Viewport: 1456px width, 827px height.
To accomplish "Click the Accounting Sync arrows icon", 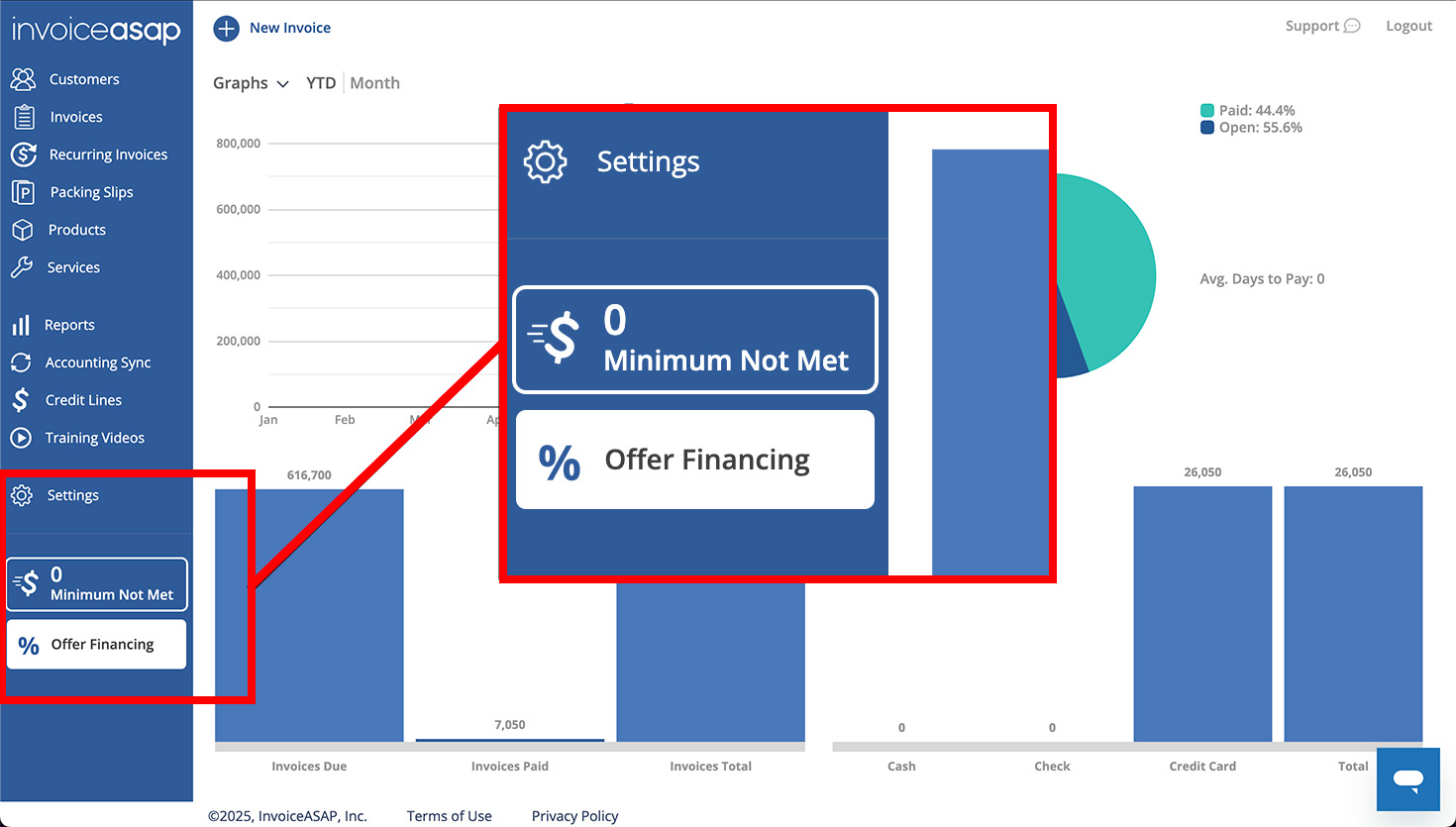I will click(x=21, y=362).
